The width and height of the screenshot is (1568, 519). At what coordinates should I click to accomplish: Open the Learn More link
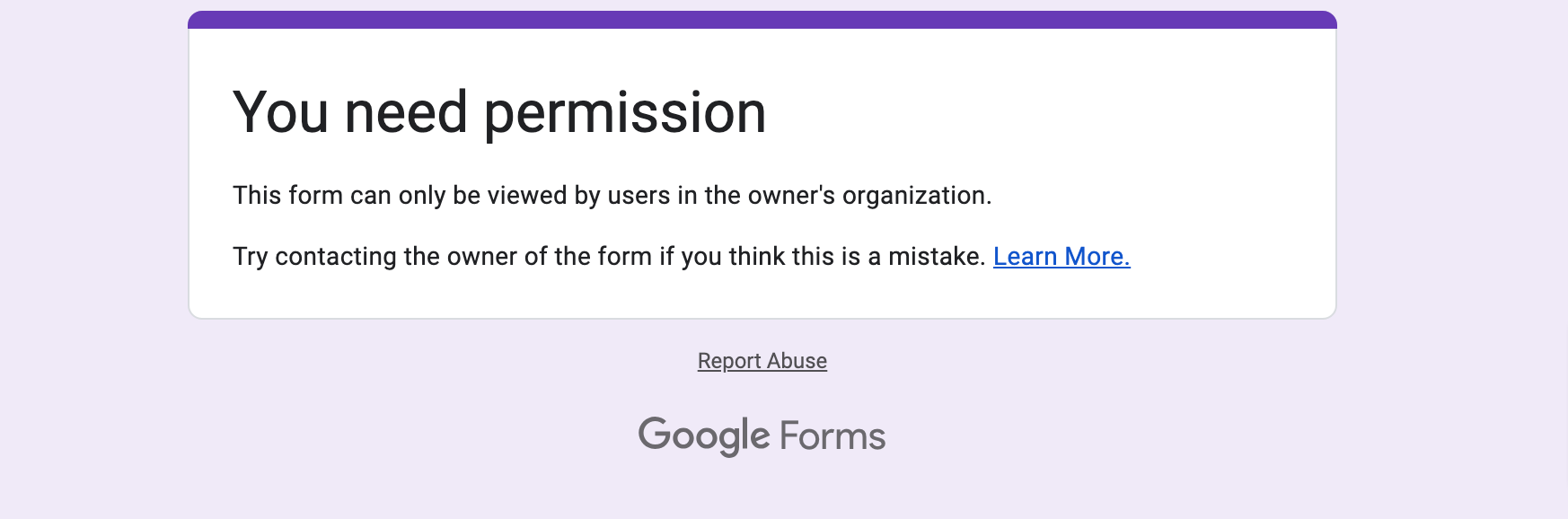click(1061, 257)
